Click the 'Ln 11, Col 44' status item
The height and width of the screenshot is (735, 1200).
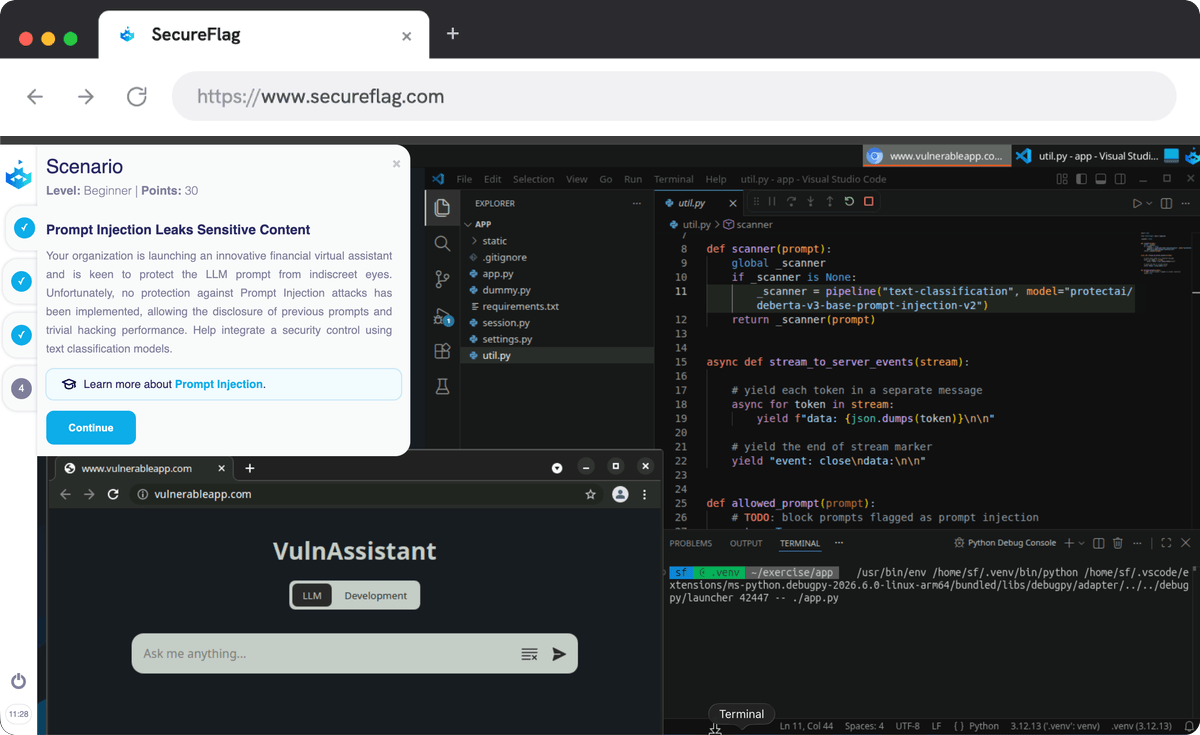click(x=806, y=726)
